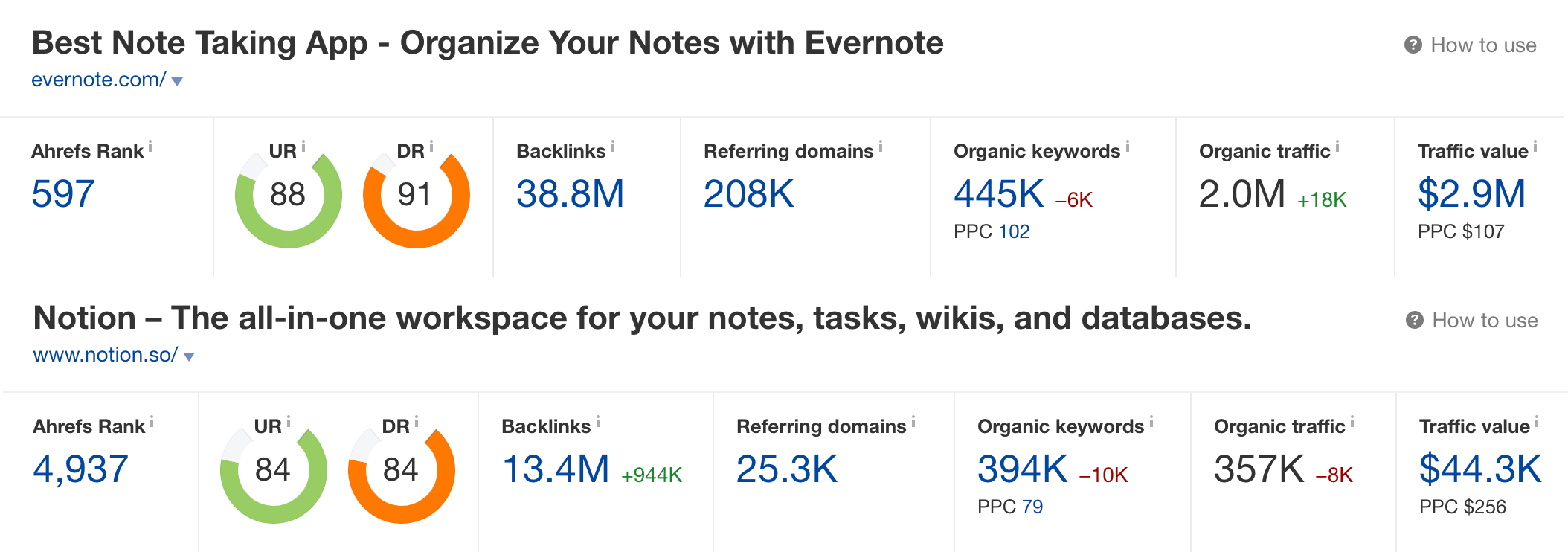Open the www.notion.so URL dropdown arrow

189,356
